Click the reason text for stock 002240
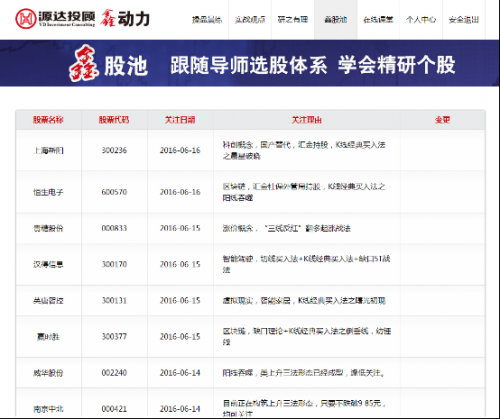Image resolution: width=500 pixels, height=419 pixels. pyautogui.click(x=304, y=373)
